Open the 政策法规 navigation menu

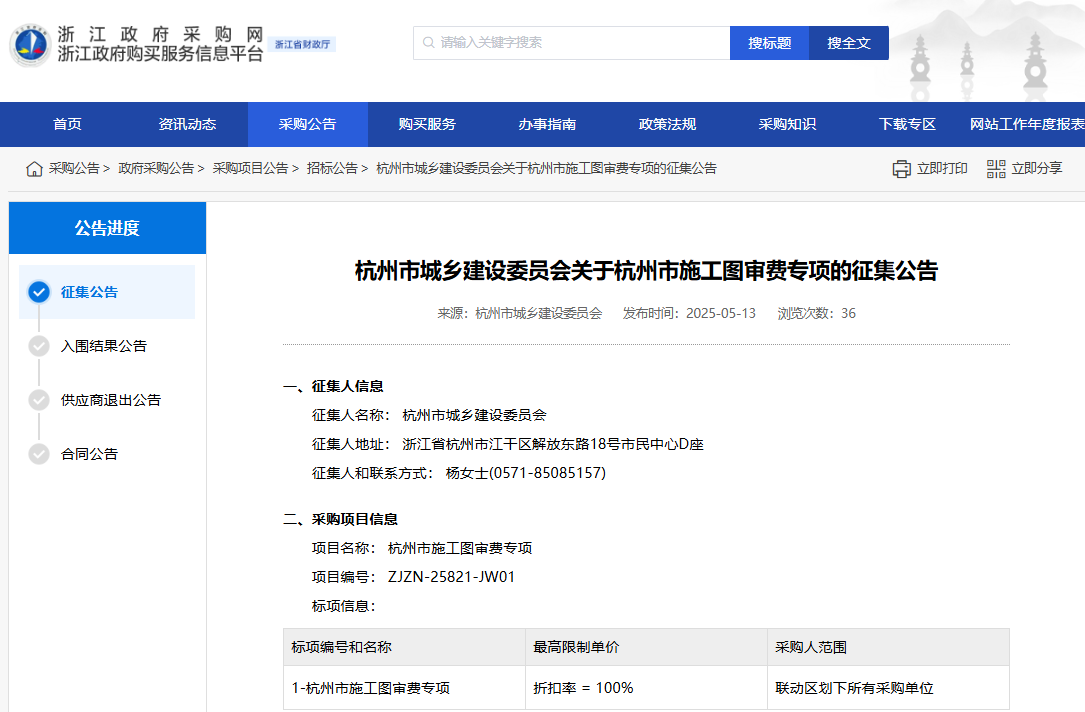pyautogui.click(x=667, y=125)
